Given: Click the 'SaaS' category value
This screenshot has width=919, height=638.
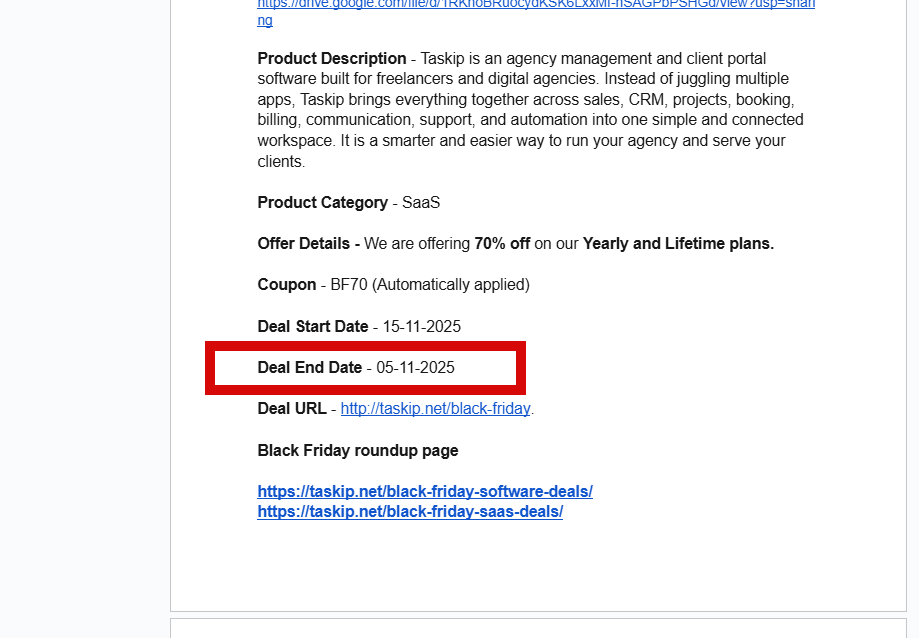Looking at the screenshot, I should (421, 203).
